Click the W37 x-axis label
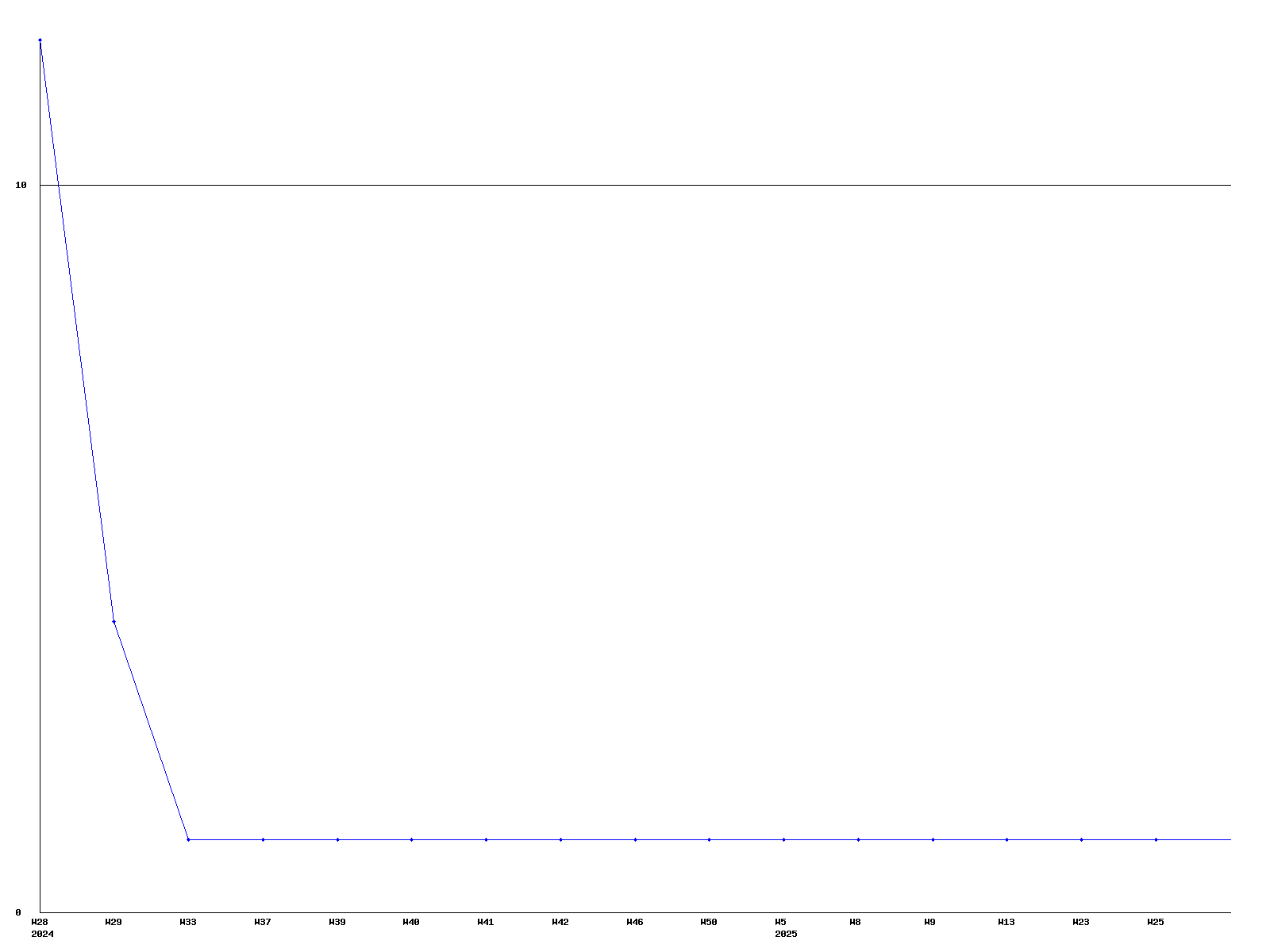1270x952 pixels. pos(263,922)
